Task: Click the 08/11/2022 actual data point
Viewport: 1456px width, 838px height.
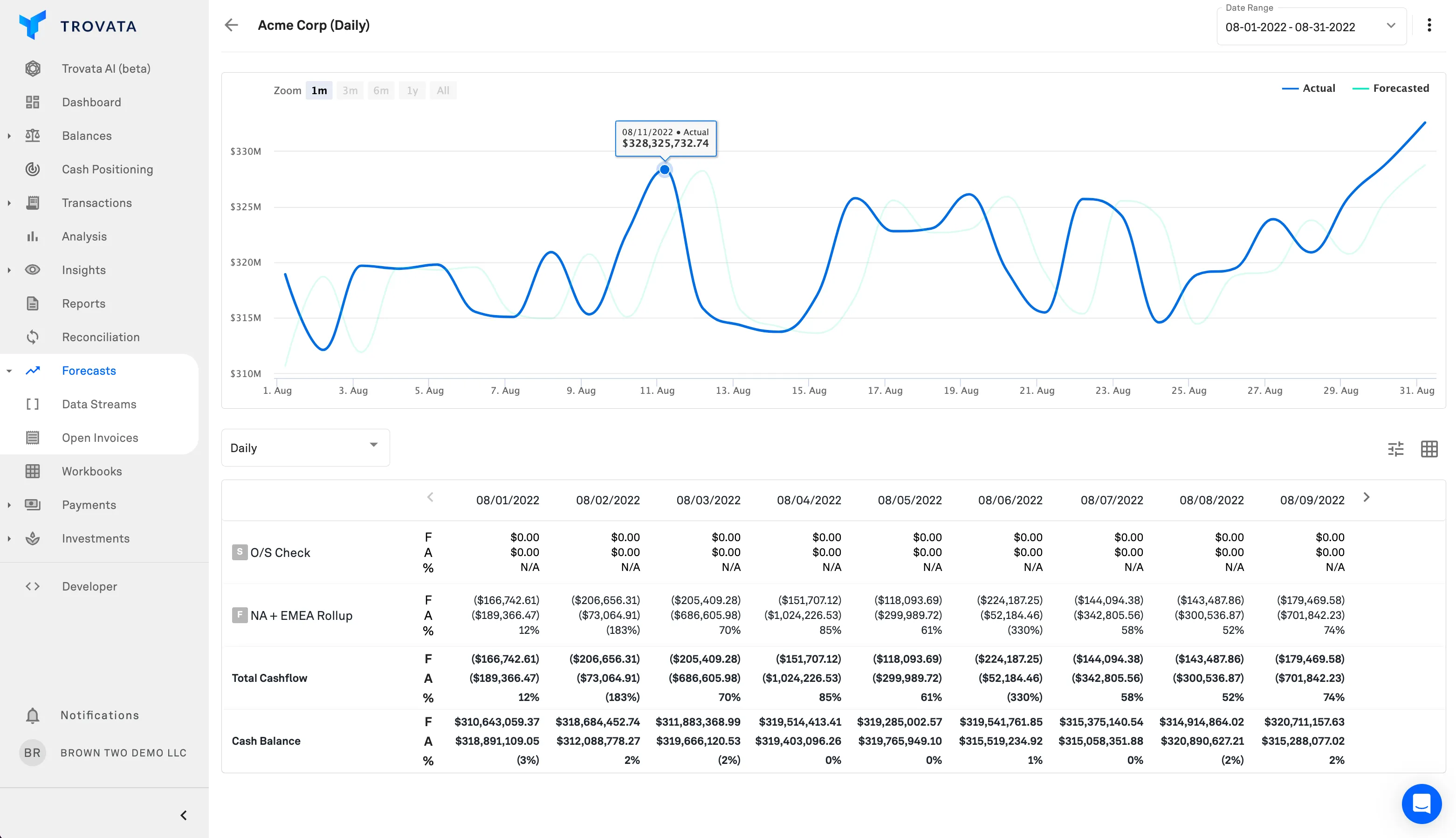Action: pos(665,170)
